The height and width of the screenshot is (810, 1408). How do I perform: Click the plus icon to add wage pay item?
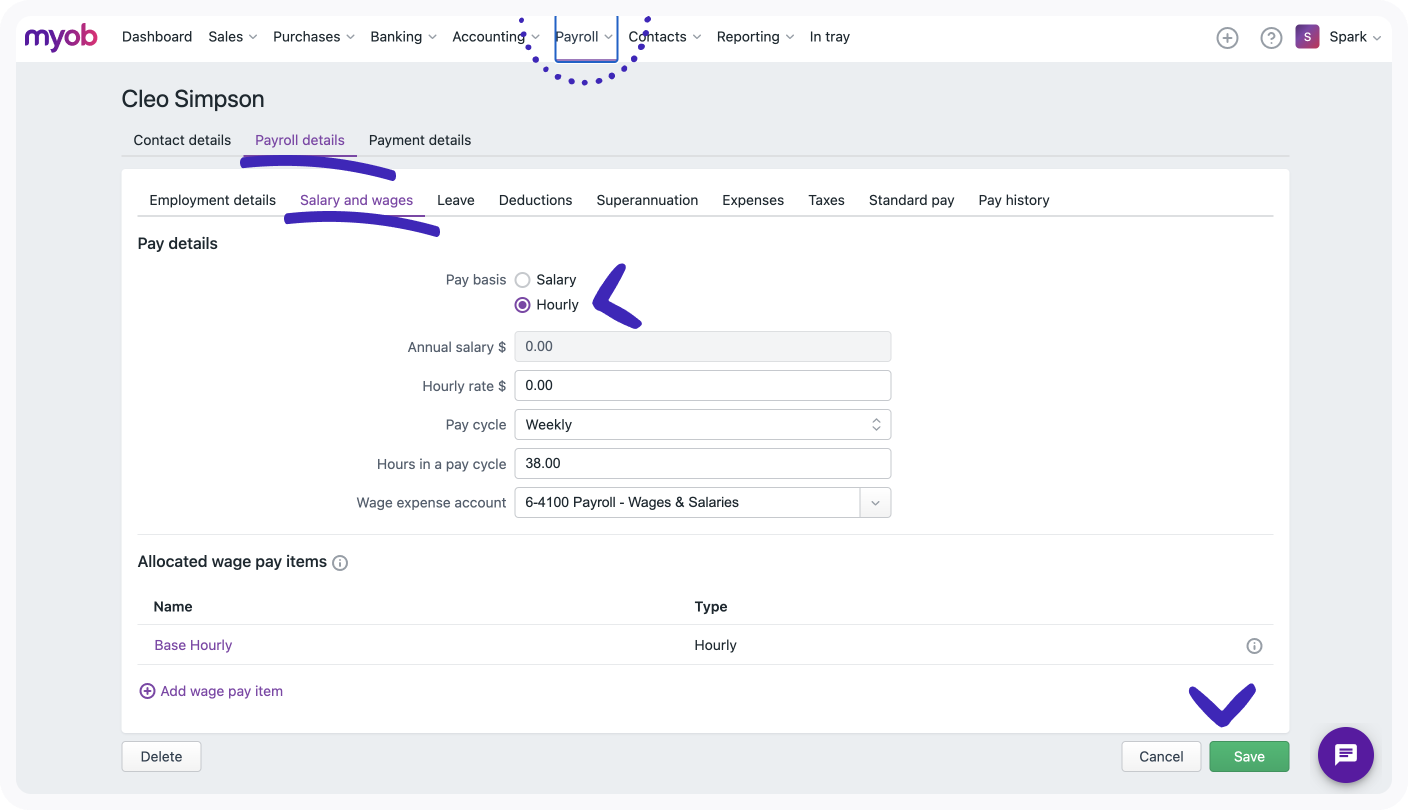(147, 691)
